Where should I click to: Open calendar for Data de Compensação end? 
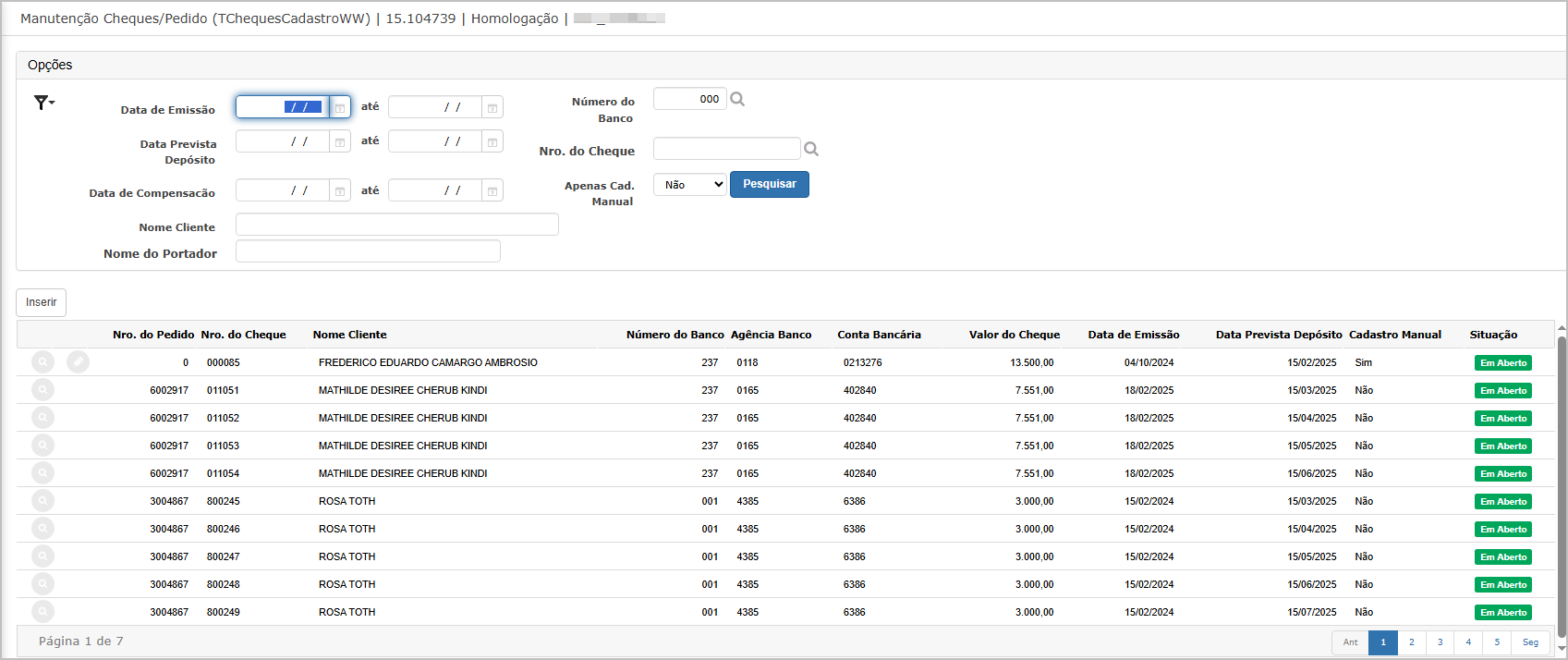[x=492, y=190]
